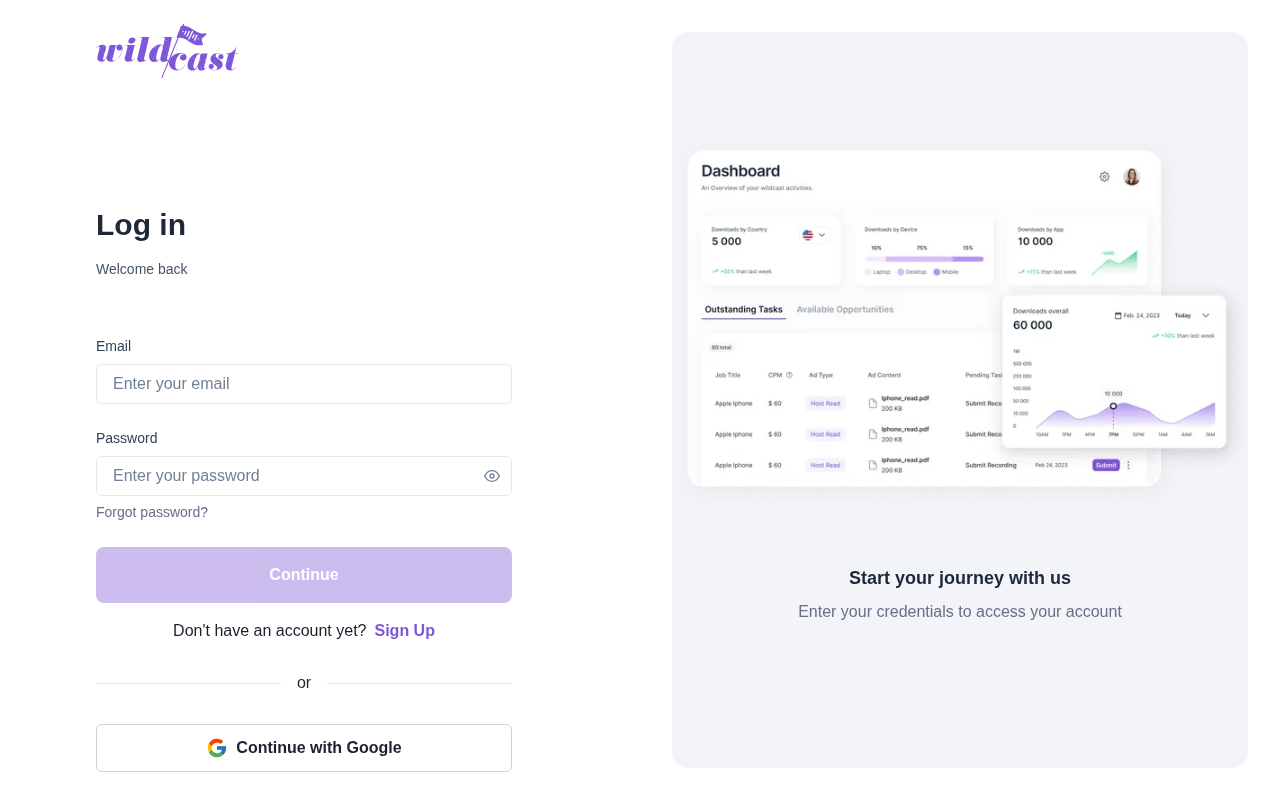
Task: Switch to Available Opportunities tab
Action: (x=845, y=310)
